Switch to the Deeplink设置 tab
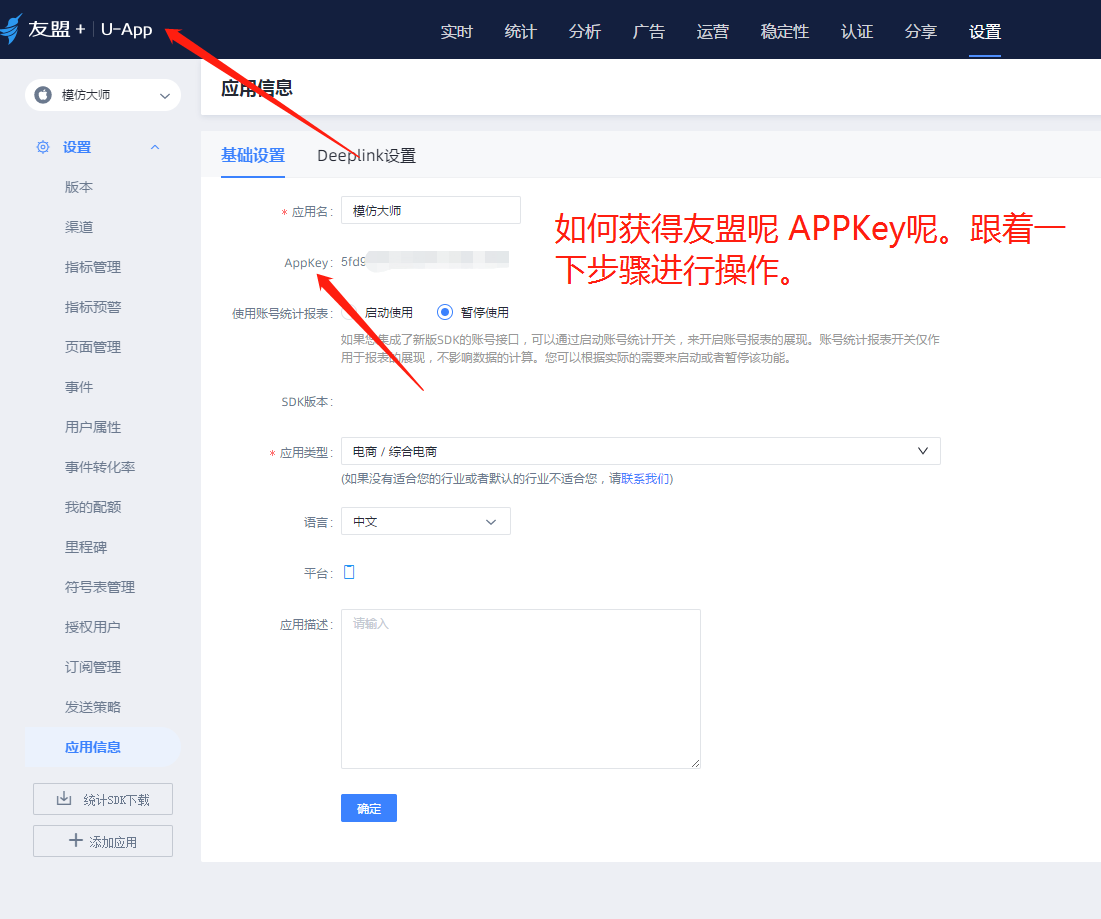 click(x=366, y=156)
